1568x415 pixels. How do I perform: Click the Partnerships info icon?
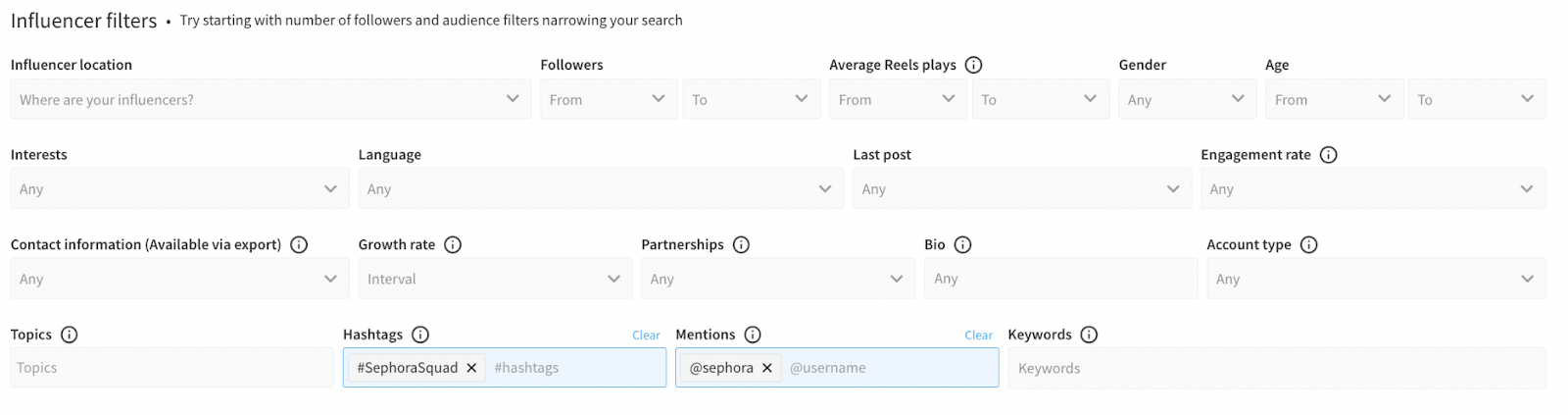(741, 245)
